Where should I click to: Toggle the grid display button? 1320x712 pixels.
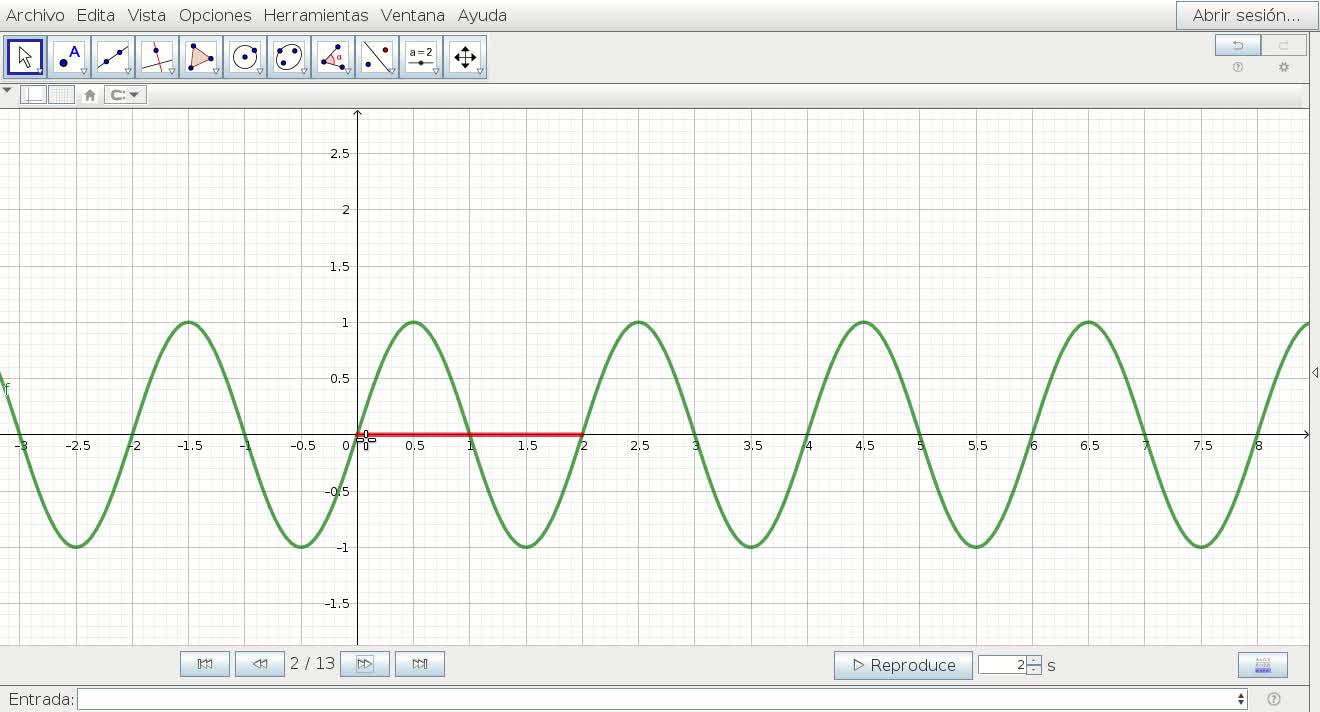(61, 95)
